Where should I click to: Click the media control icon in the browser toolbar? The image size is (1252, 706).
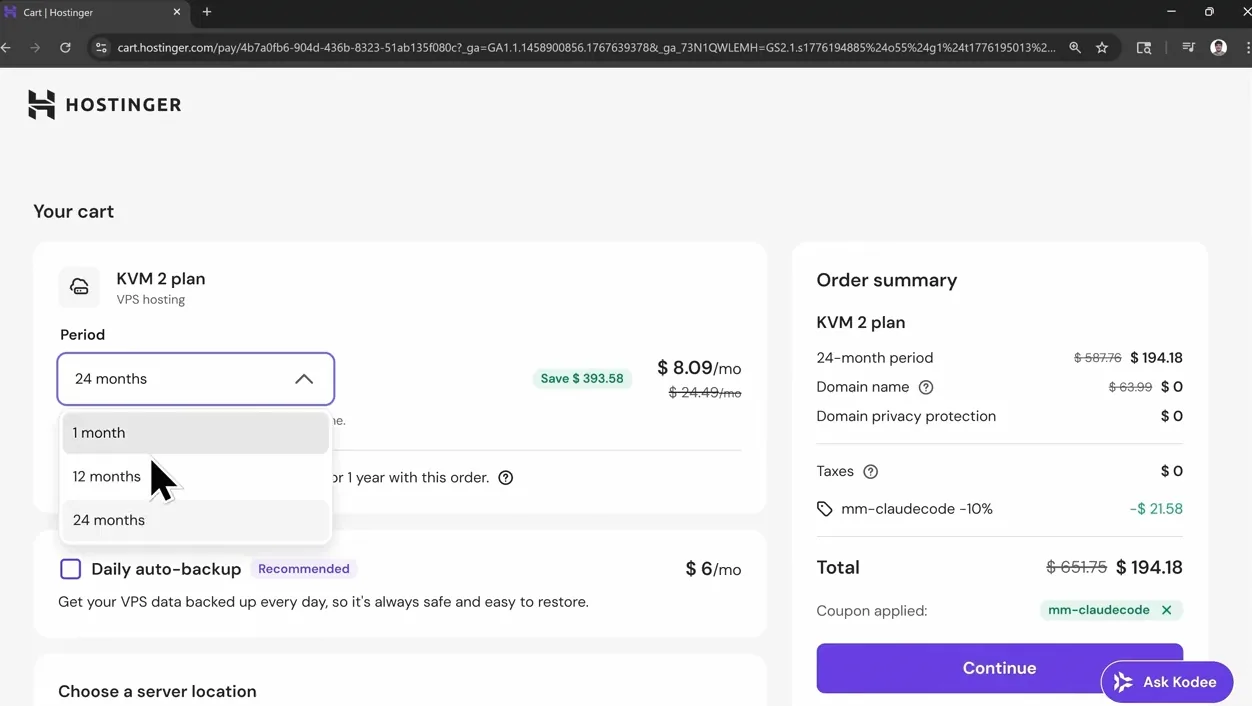point(1188,47)
